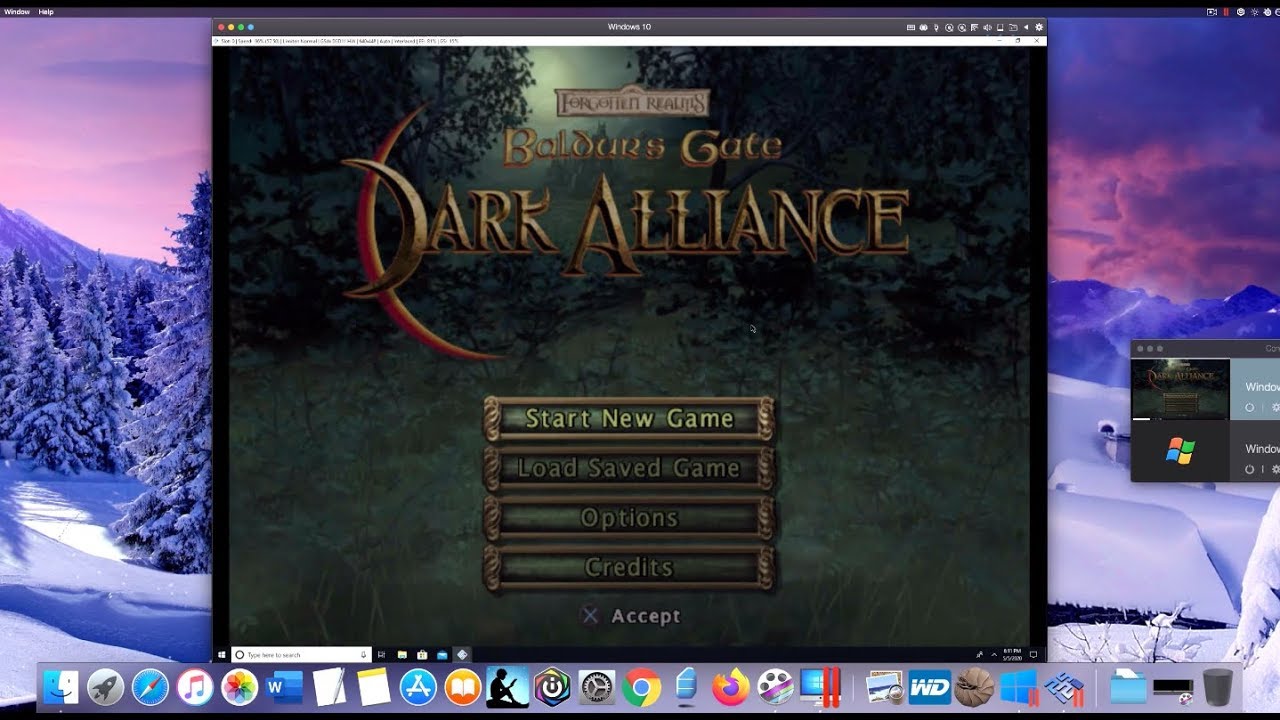Screen dimensions: 1280x720
Task: Launch Safari from the Dock
Action: click(x=150, y=687)
